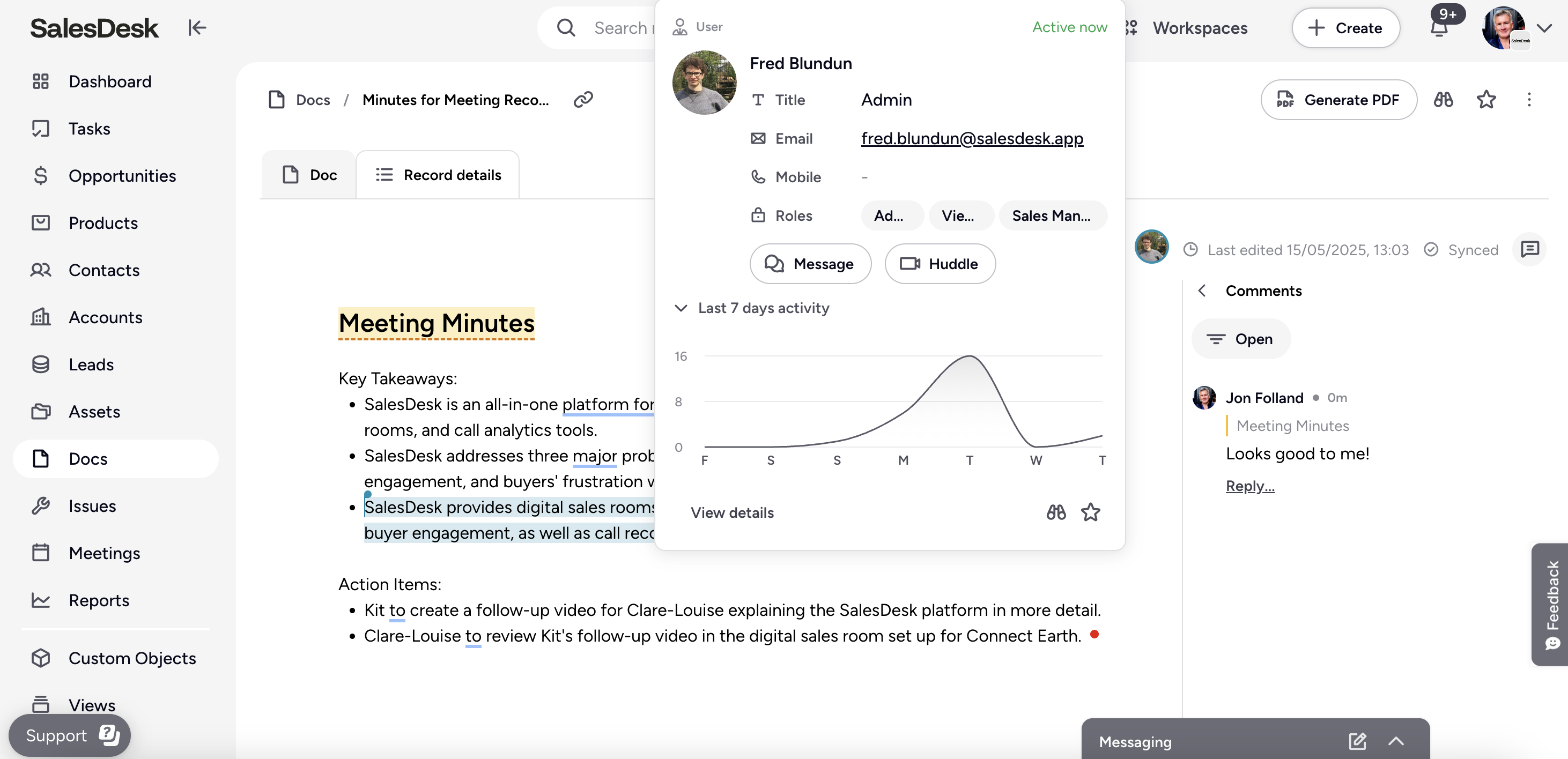Compose new message in the Messaging bar
Image resolution: width=1568 pixels, height=759 pixels.
click(1357, 741)
